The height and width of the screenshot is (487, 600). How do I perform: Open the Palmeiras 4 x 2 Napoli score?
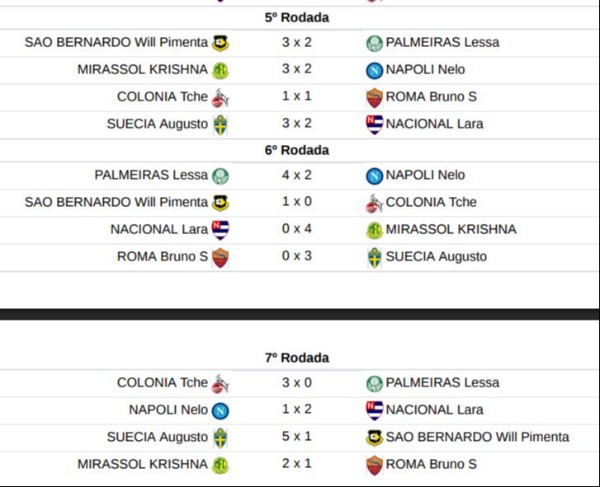[297, 175]
